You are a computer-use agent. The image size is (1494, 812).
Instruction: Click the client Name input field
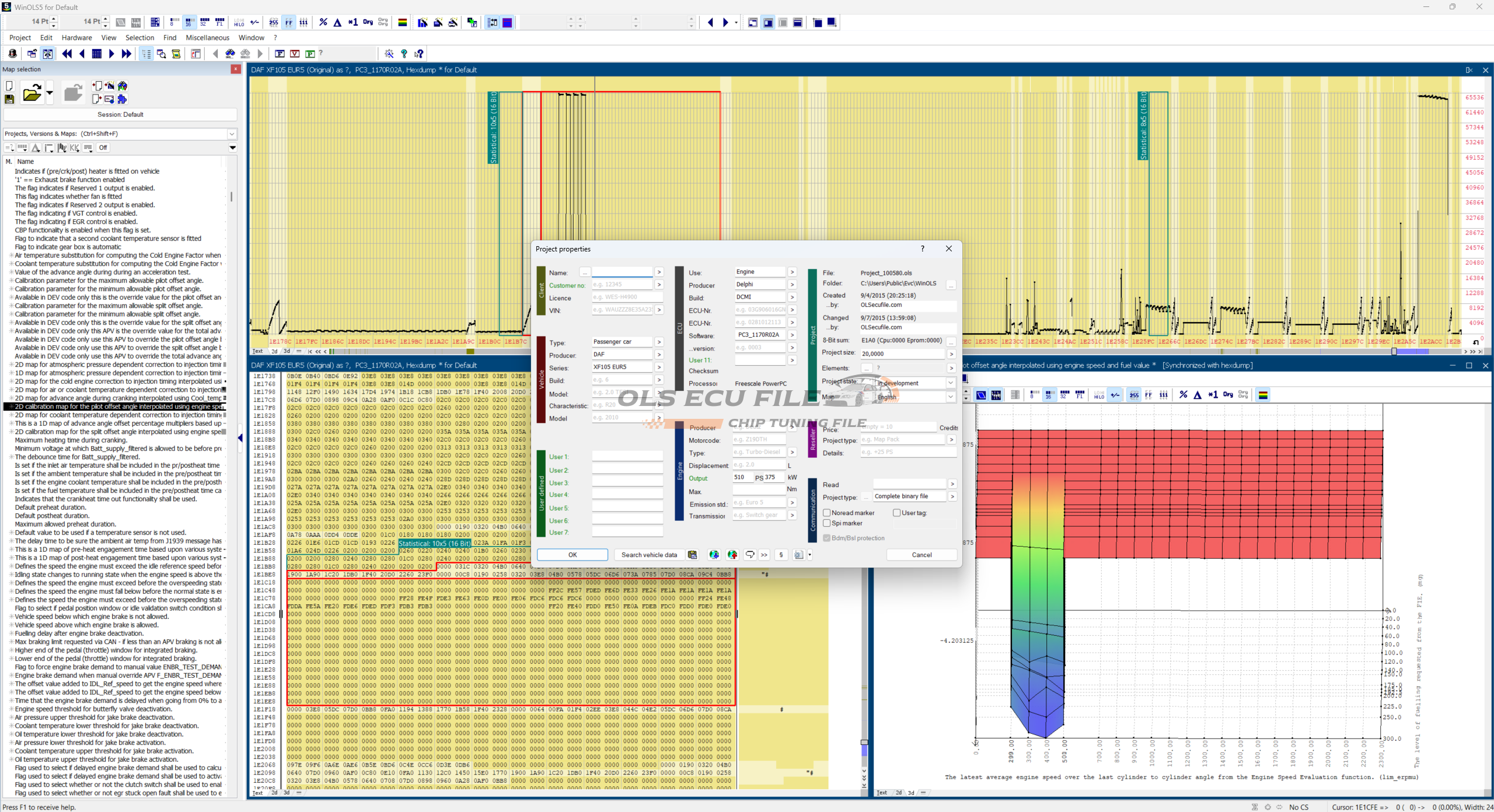(x=622, y=272)
